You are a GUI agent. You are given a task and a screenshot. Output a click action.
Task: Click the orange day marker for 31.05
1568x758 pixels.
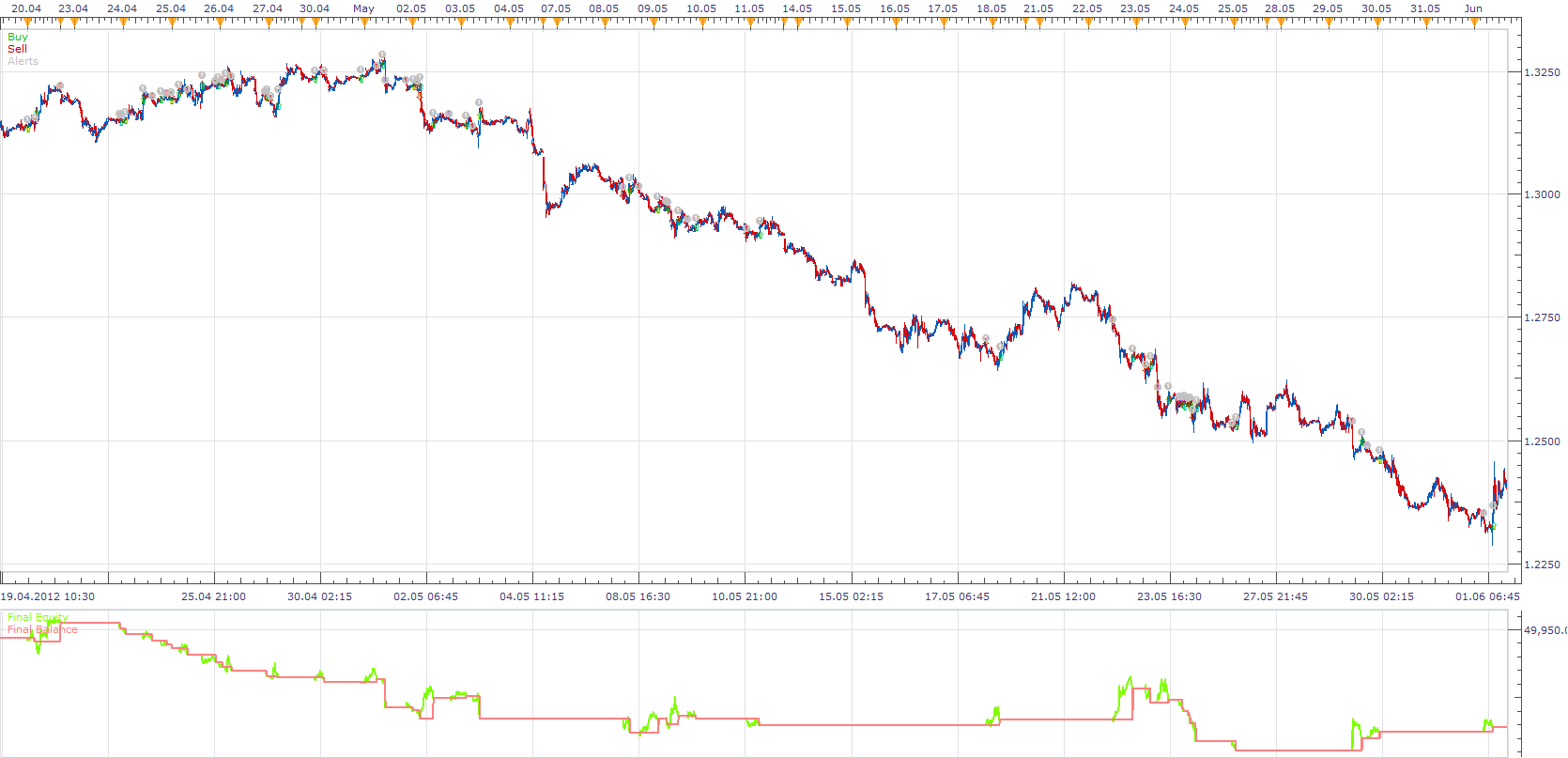[1426, 23]
